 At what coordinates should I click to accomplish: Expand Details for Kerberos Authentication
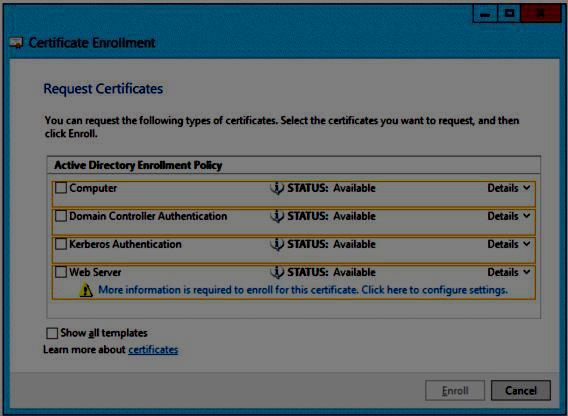click(x=509, y=244)
